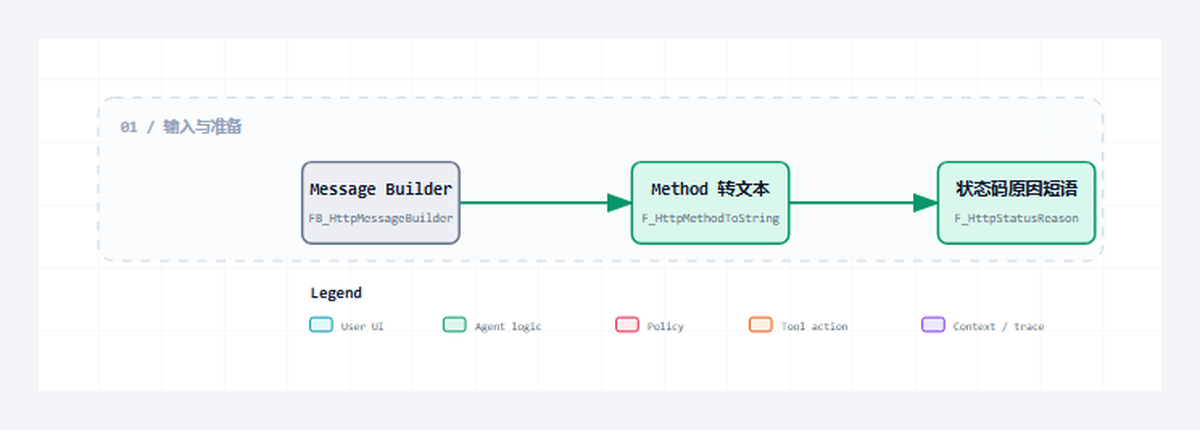Click the Policy legend swatch
Image resolution: width=1200 pixels, height=430 pixels.
[x=627, y=325]
